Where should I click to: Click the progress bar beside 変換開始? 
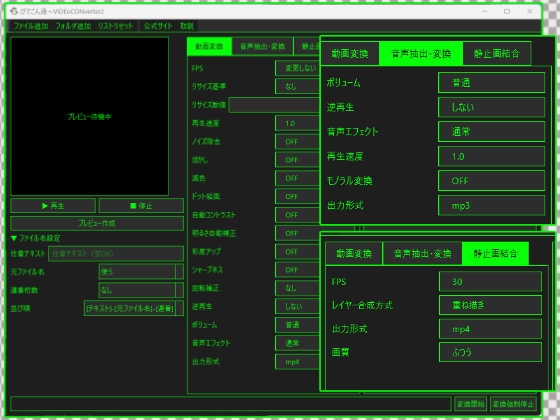[231, 404]
